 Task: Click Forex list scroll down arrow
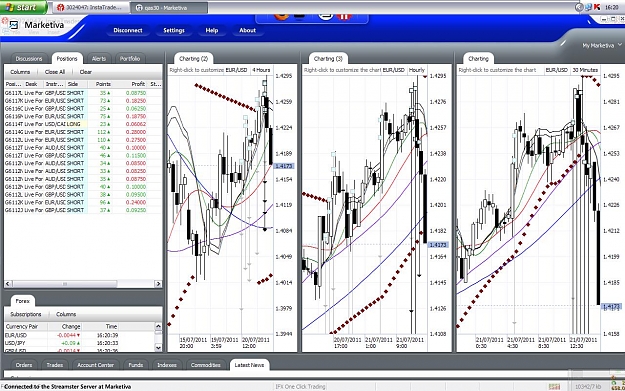pyautogui.click(x=158, y=348)
